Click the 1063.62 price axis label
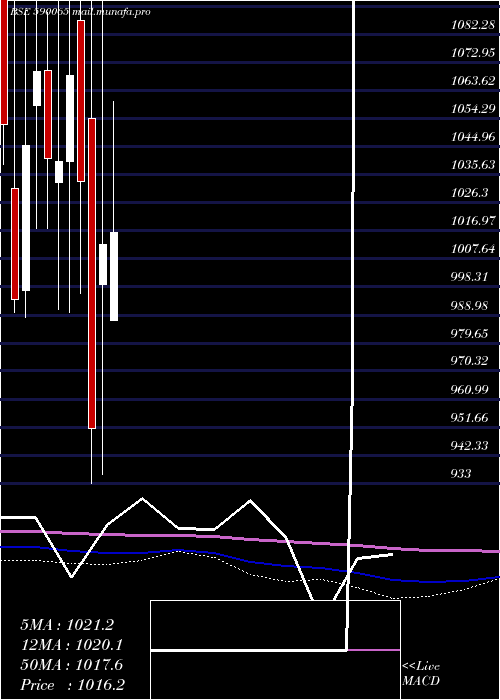This screenshot has height=700, width=500. (x=473, y=81)
